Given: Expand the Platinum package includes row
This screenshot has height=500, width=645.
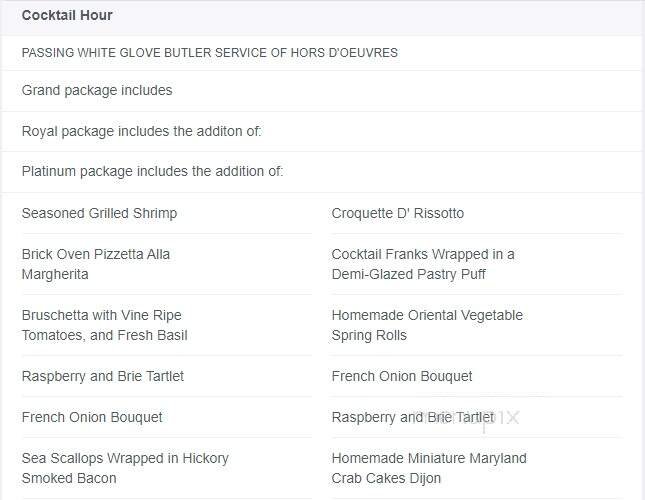Looking at the screenshot, I should [152, 172].
